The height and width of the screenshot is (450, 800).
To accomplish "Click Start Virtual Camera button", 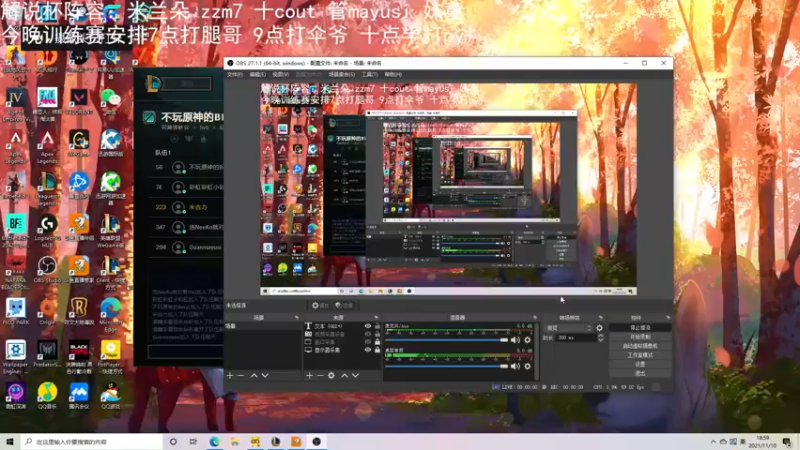I will [640, 346].
